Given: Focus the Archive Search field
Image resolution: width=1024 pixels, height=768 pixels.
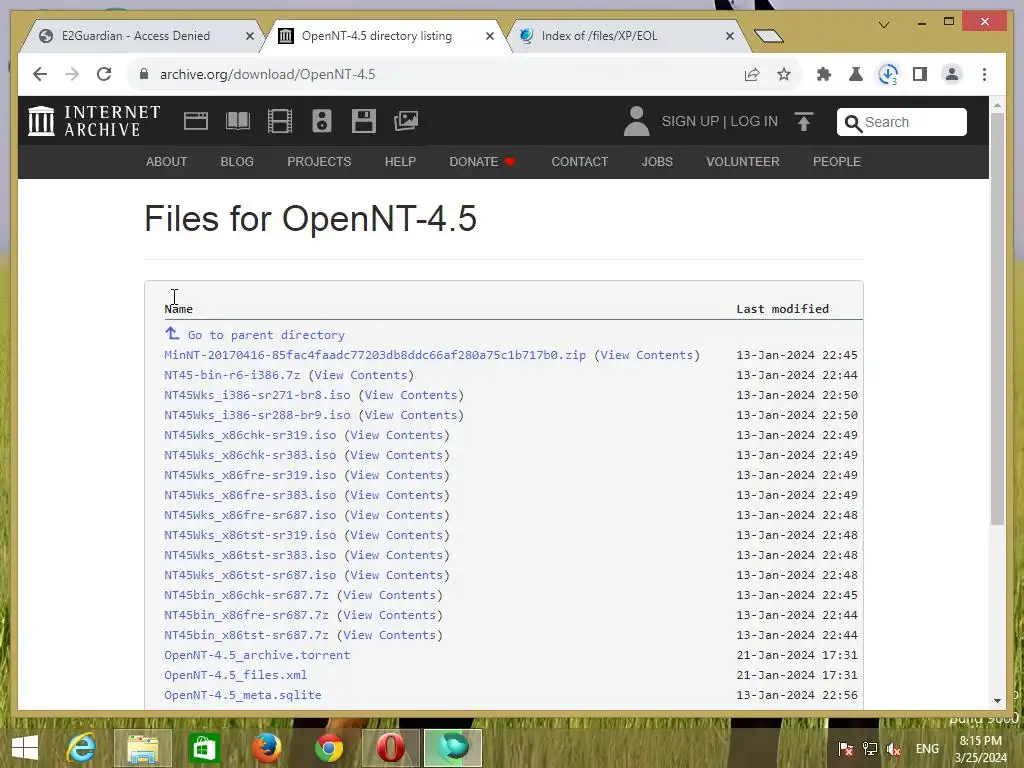Looking at the screenshot, I should (x=902, y=122).
